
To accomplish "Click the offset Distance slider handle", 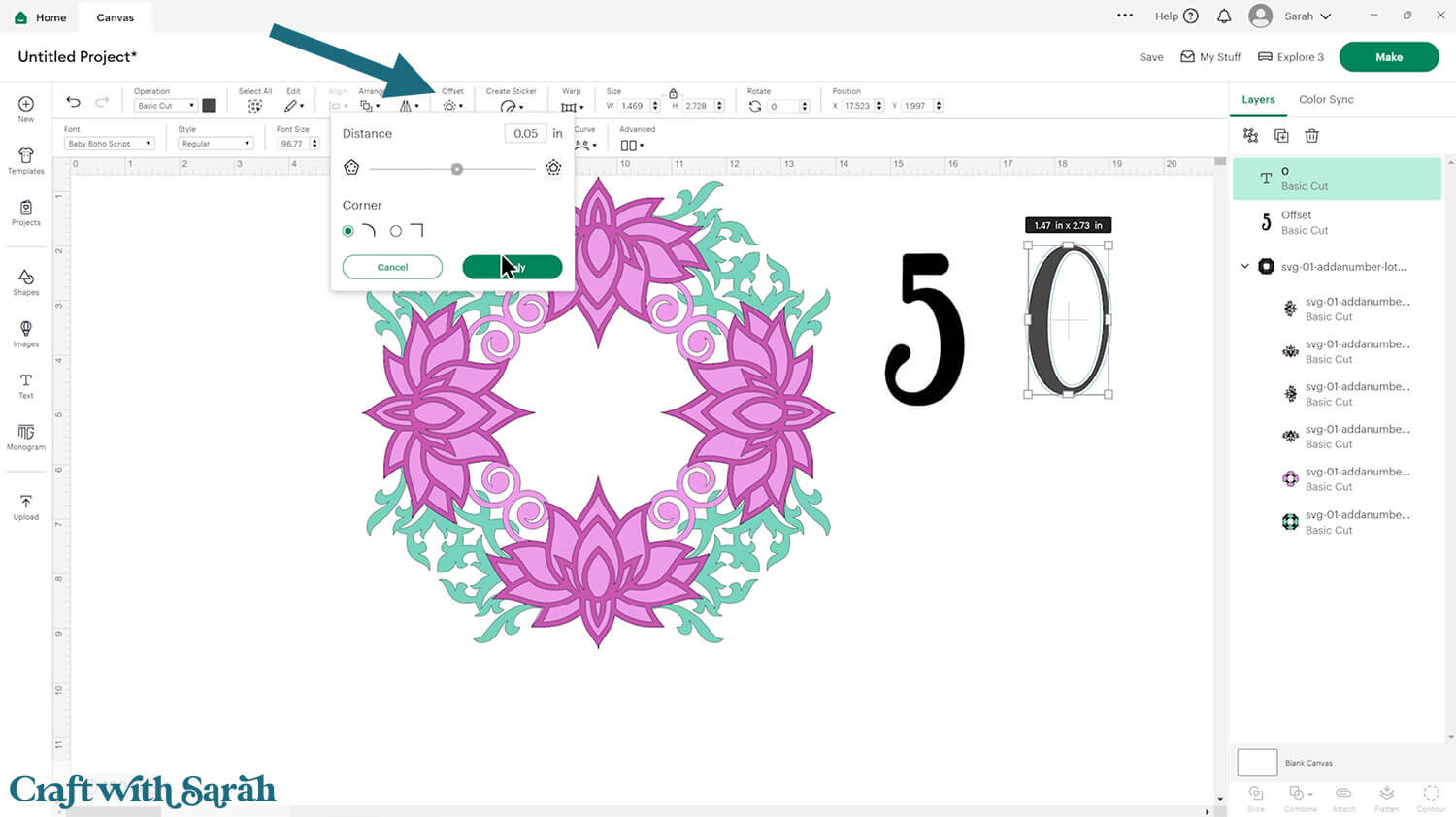I will (457, 169).
